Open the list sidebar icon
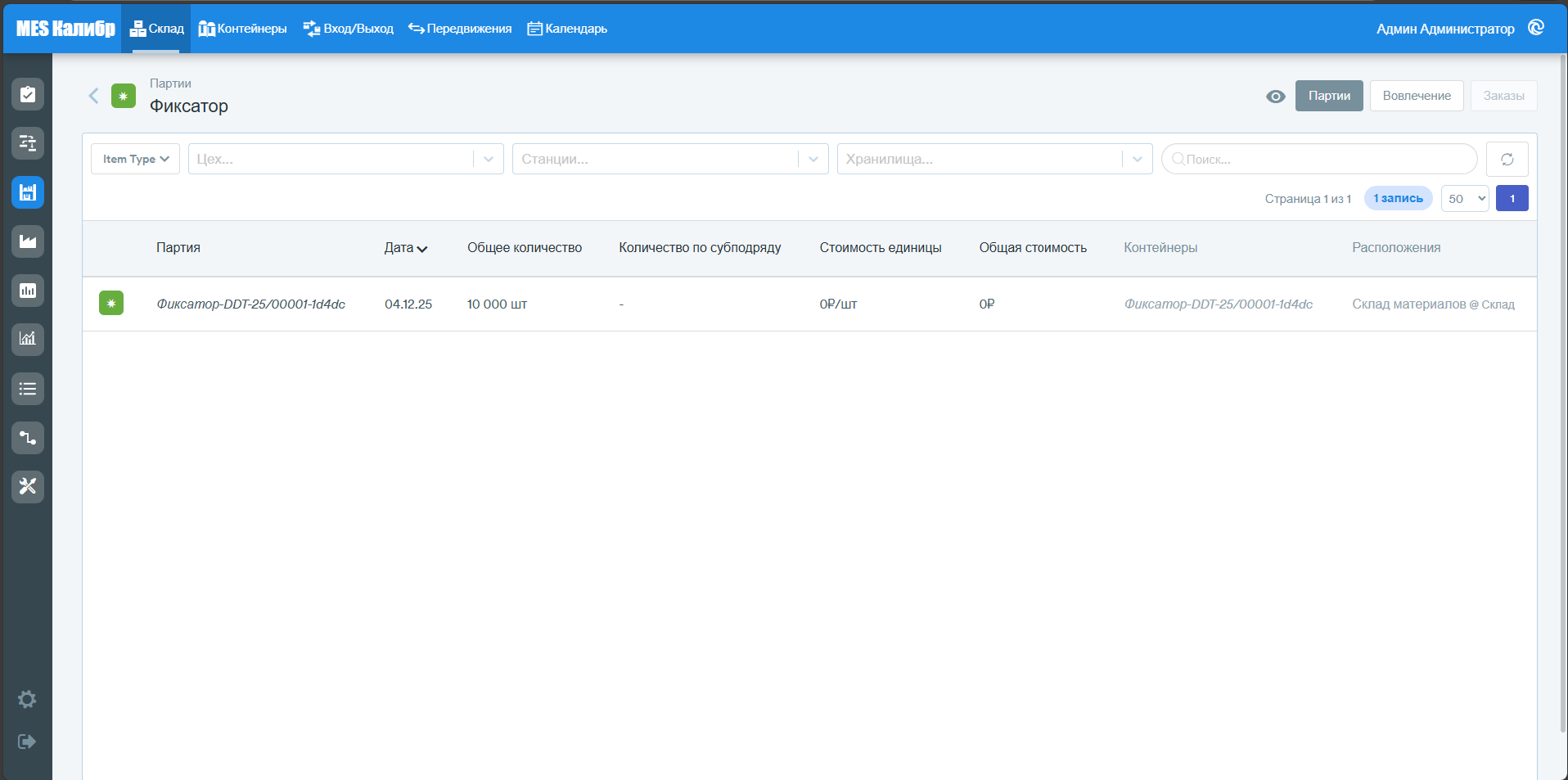1568x780 pixels. (28, 389)
